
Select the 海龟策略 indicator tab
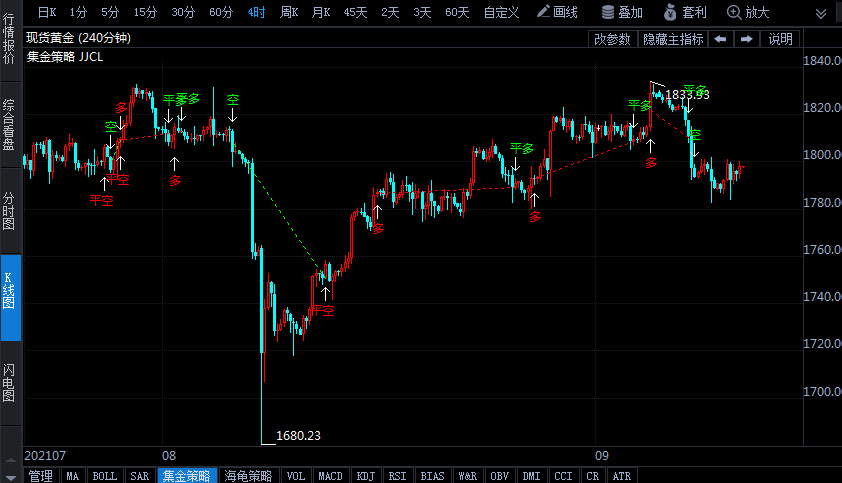pyautogui.click(x=248, y=476)
